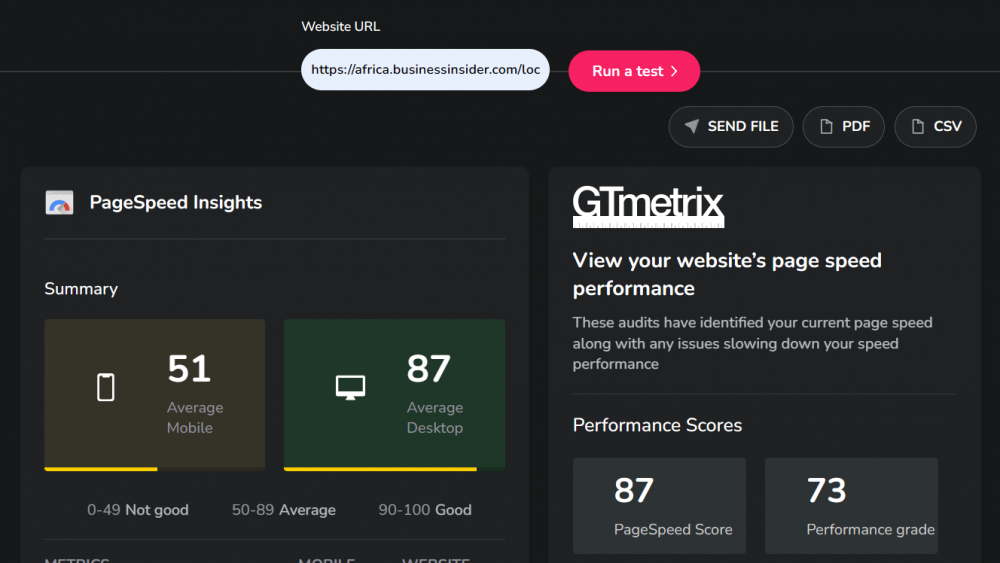The width and height of the screenshot is (1000, 563).
Task: Click the document icon in CSV button
Action: (918, 126)
